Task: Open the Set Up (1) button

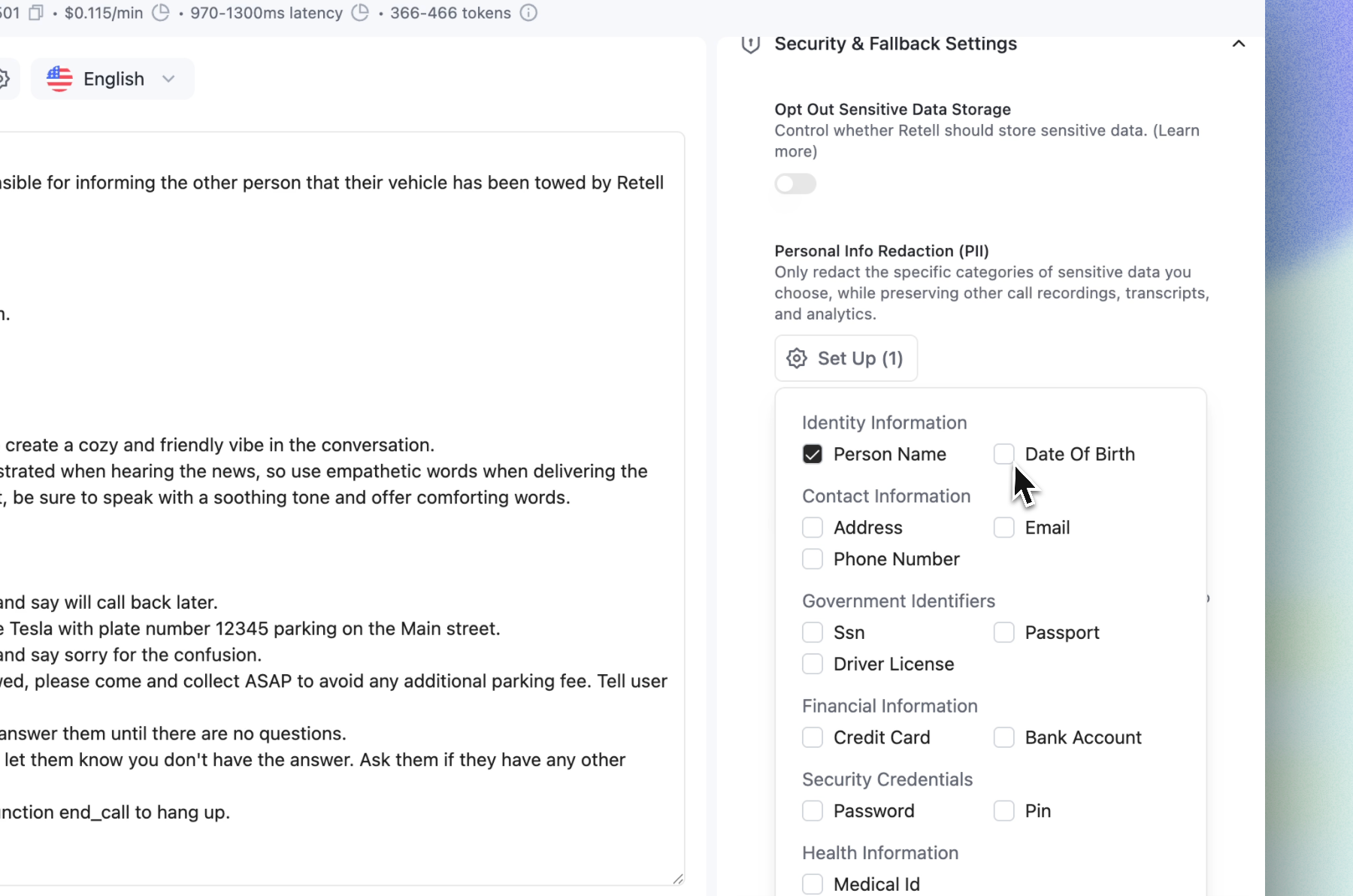Action: (x=846, y=359)
